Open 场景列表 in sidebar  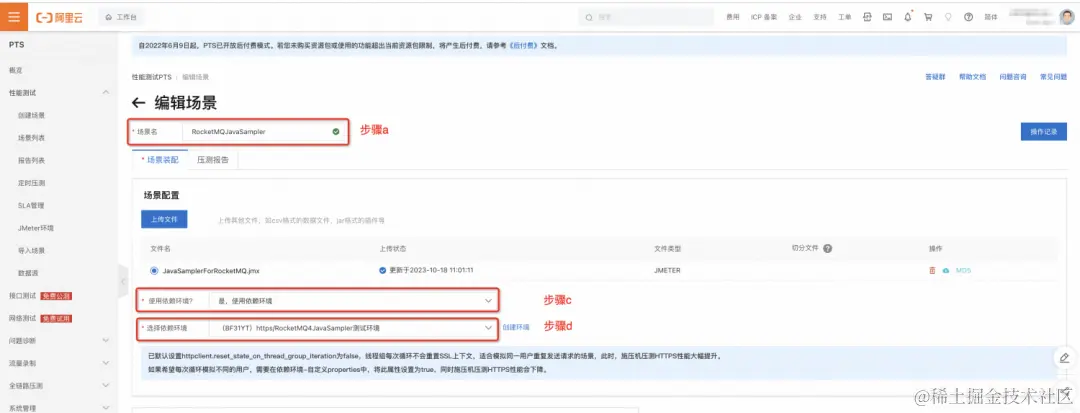coord(32,138)
